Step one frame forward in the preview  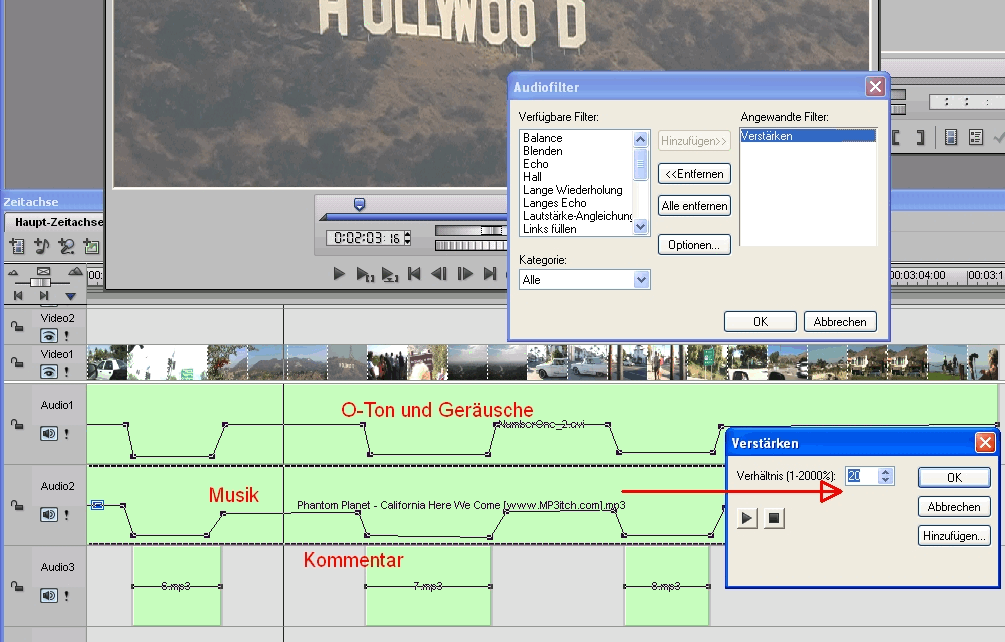464,273
